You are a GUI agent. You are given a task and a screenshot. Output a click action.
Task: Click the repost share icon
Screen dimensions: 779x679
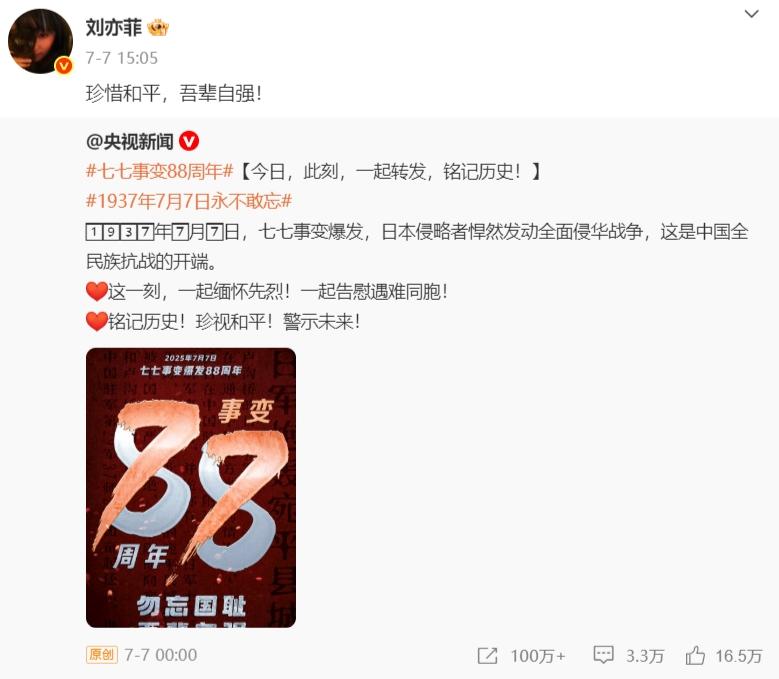tap(487, 656)
